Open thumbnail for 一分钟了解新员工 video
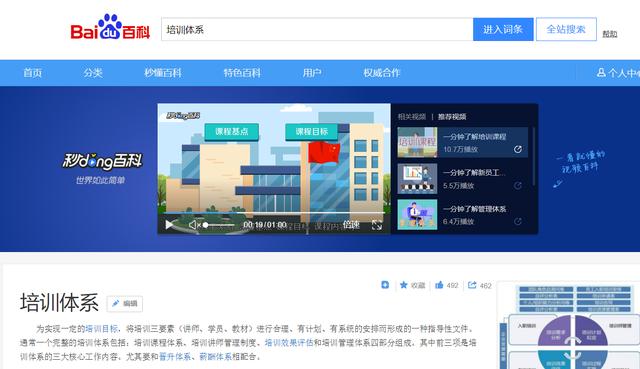This screenshot has width=640, height=369. pyautogui.click(x=417, y=178)
